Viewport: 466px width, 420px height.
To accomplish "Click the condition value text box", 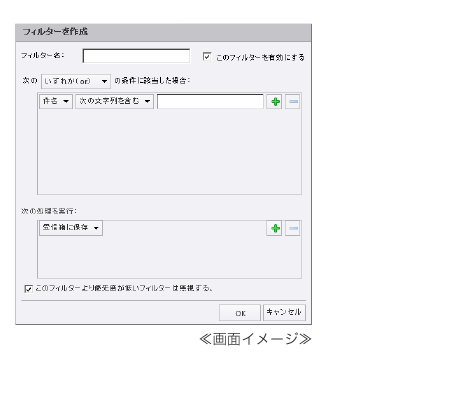I will click(x=210, y=101).
